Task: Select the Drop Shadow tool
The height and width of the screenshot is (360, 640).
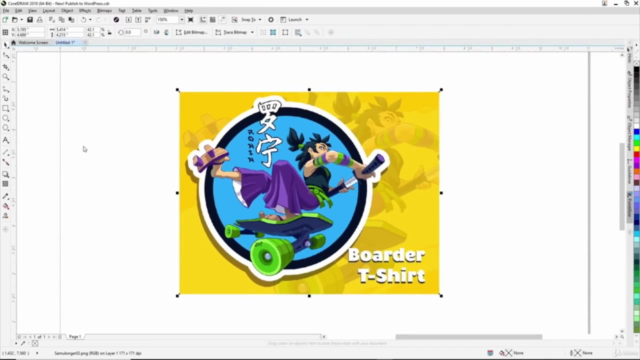Action: (6, 174)
